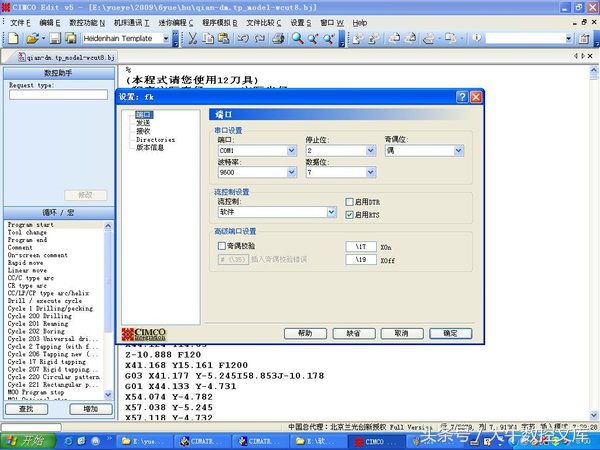Click the save floppy disk icon

coord(55,38)
